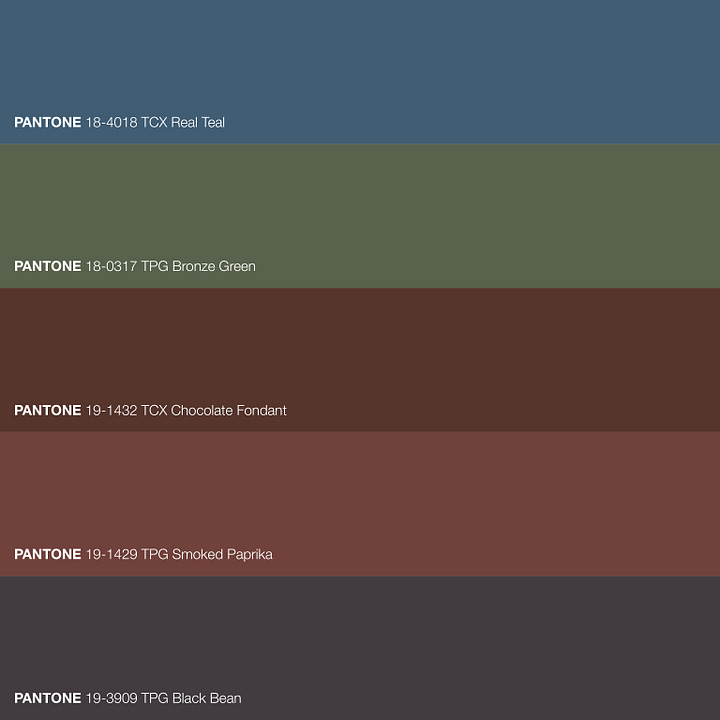Screen dimensions: 720x720
Task: Select the Chocolate Fondant brown color swatch
Action: point(360,360)
